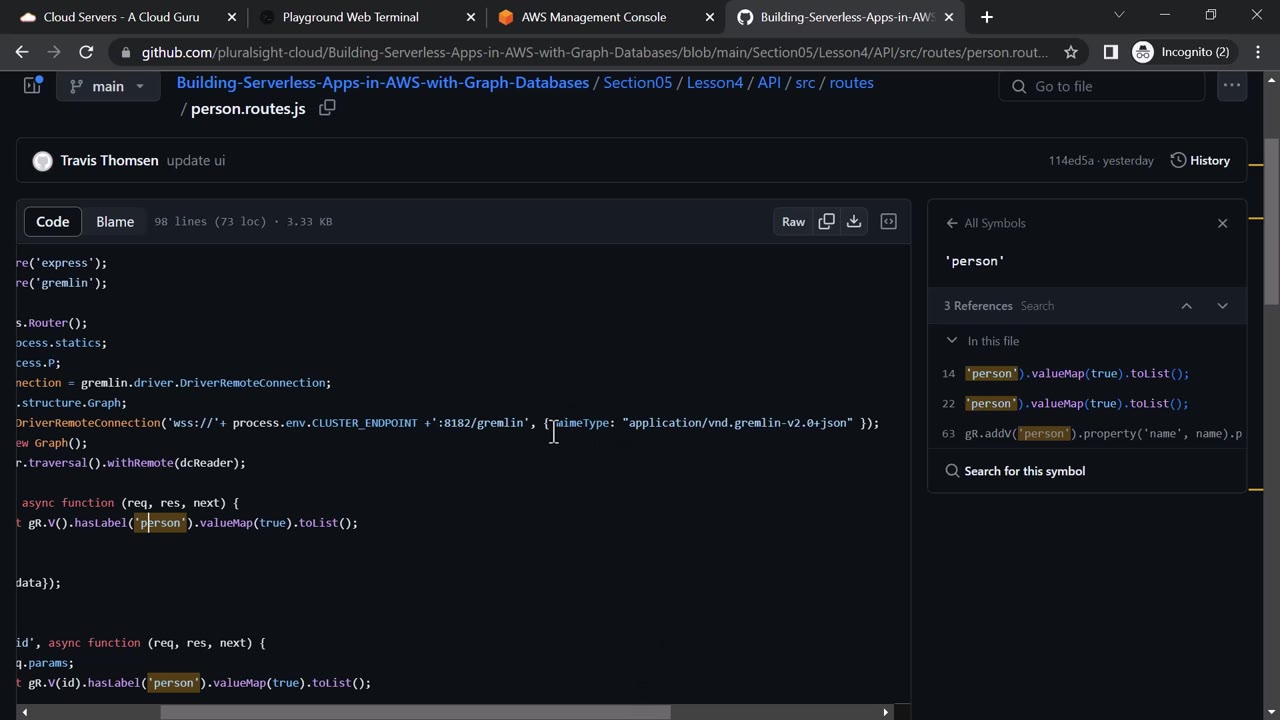Image resolution: width=1280 pixels, height=720 pixels.
Task: Copy raw file contents icon
Action: [x=826, y=221]
